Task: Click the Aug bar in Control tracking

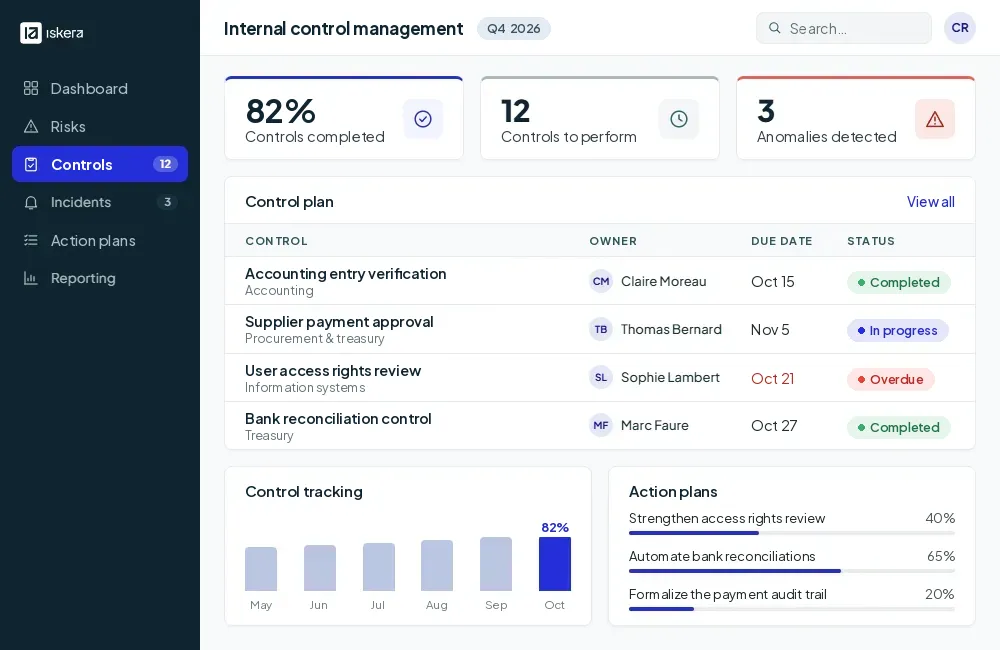Action: point(437,566)
